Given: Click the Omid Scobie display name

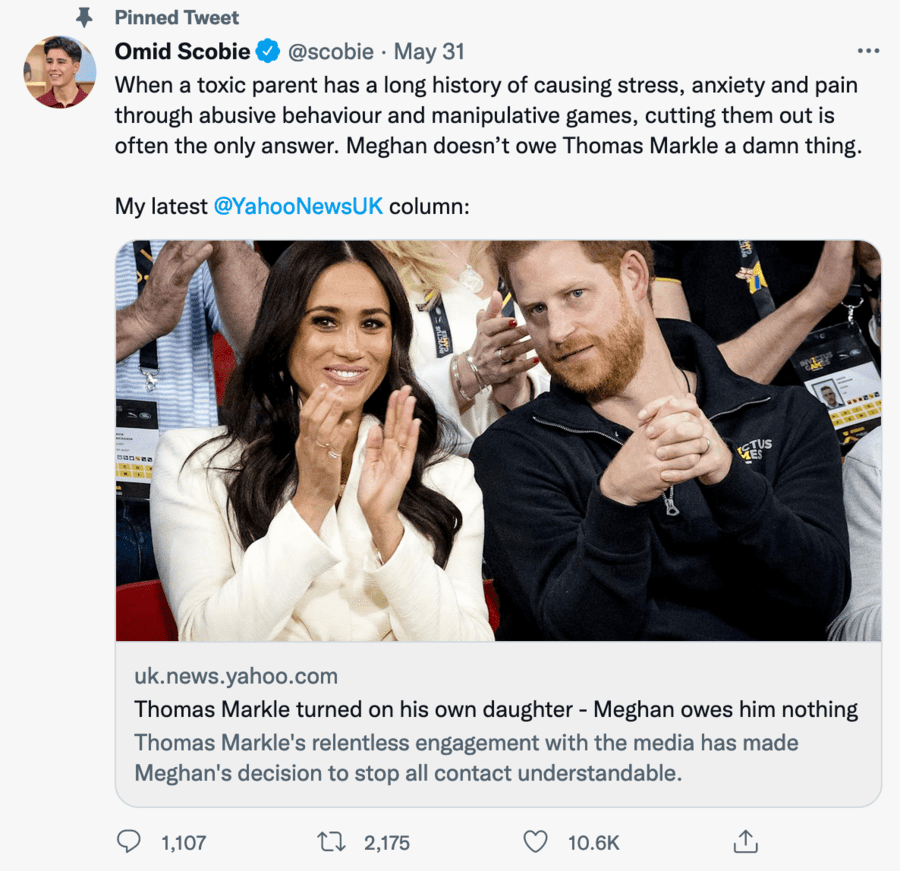Looking at the screenshot, I should pyautogui.click(x=183, y=51).
